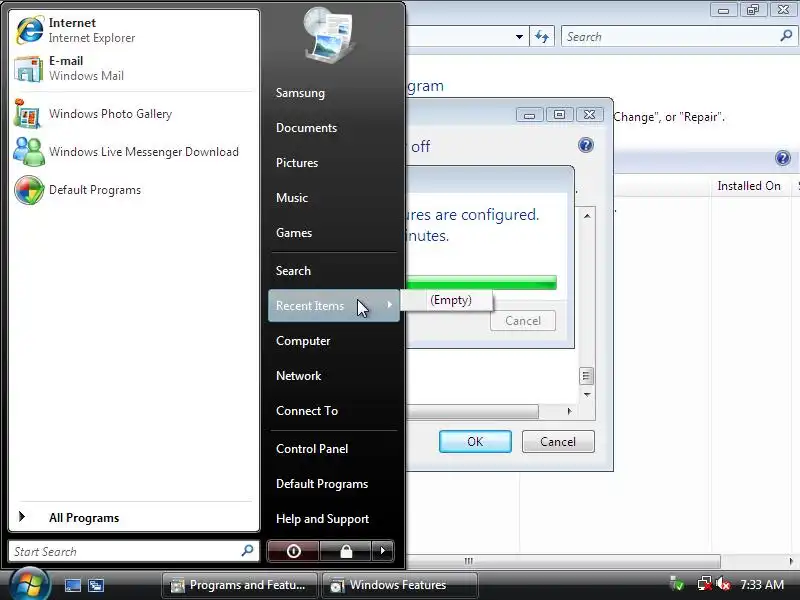This screenshot has width=800, height=600.
Task: Click the Windows Start orb
Action: tap(29, 584)
